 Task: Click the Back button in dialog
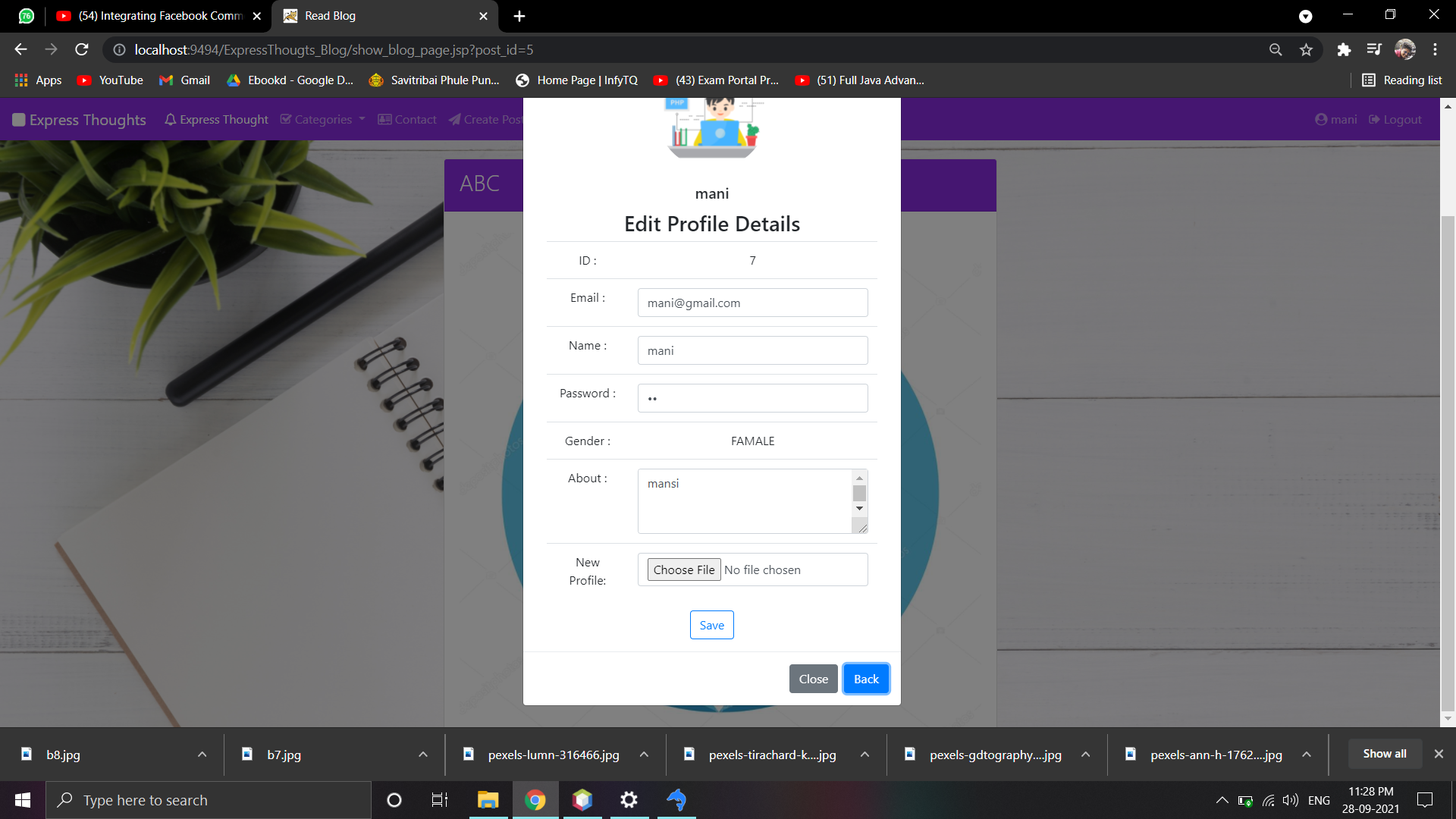point(866,679)
